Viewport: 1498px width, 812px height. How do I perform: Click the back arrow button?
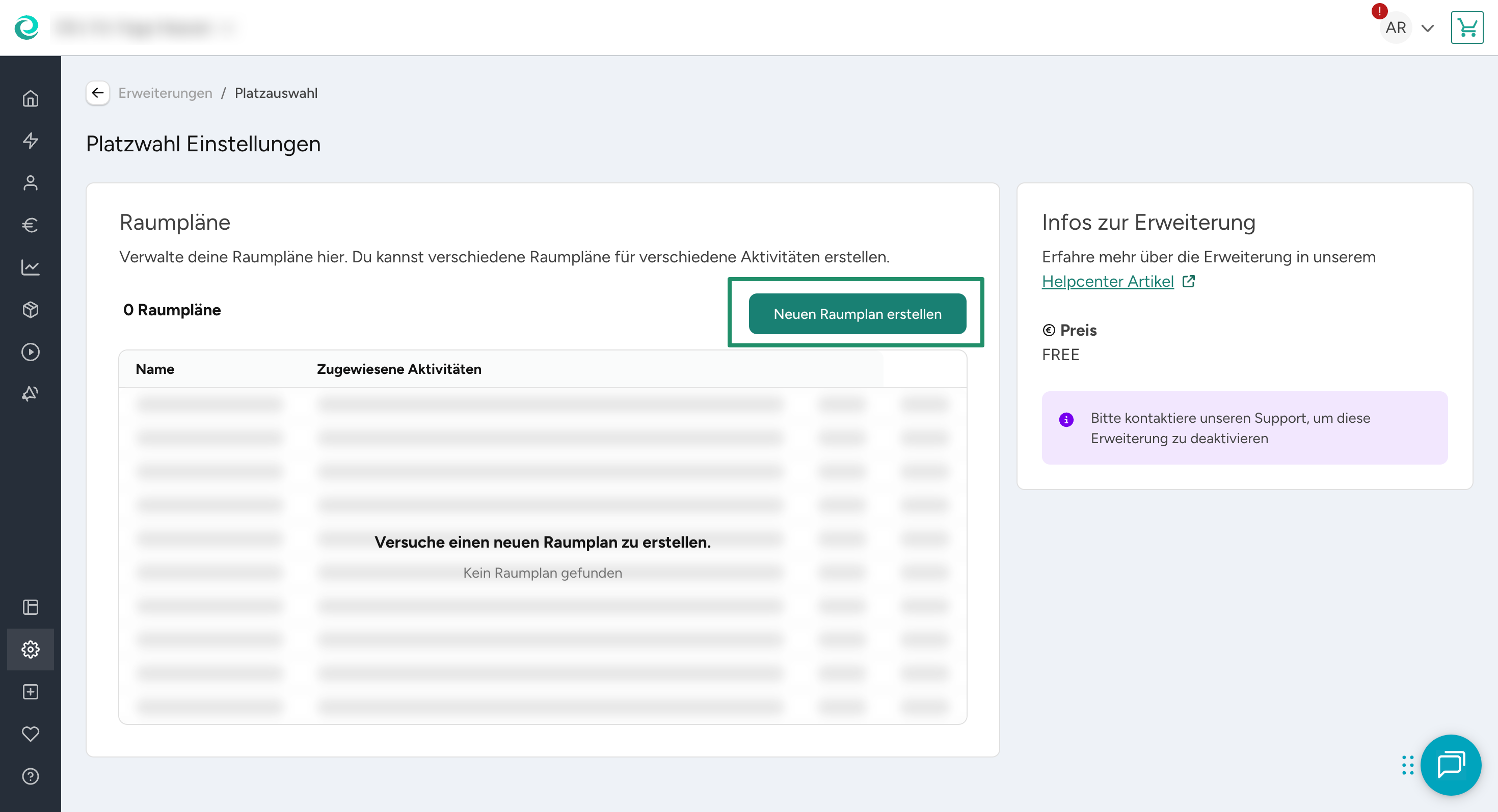[x=98, y=93]
